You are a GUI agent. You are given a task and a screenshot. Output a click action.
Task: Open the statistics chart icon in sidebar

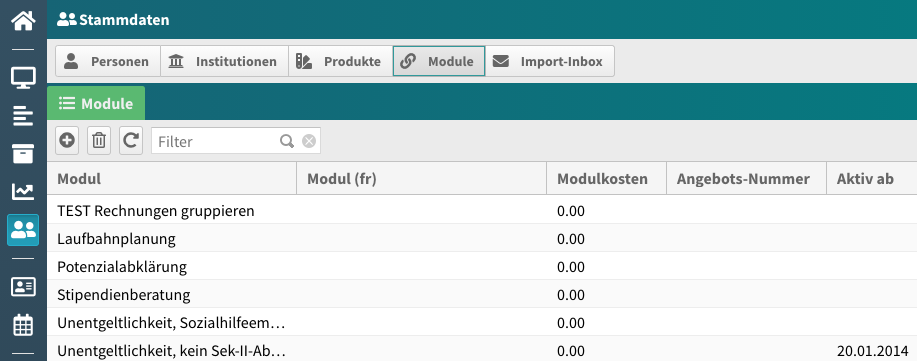tap(23, 191)
